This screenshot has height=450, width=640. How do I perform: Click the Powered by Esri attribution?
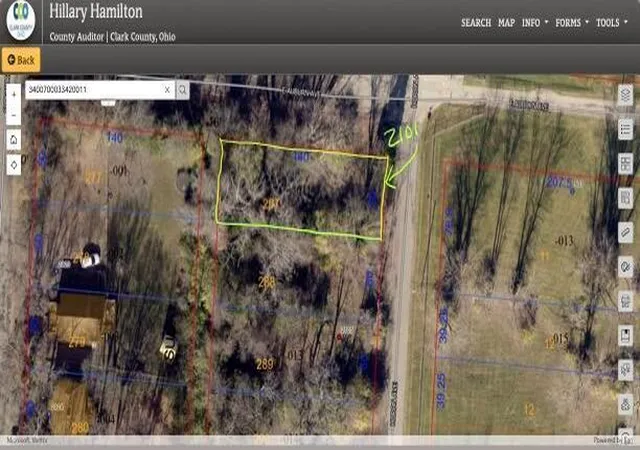point(613,440)
